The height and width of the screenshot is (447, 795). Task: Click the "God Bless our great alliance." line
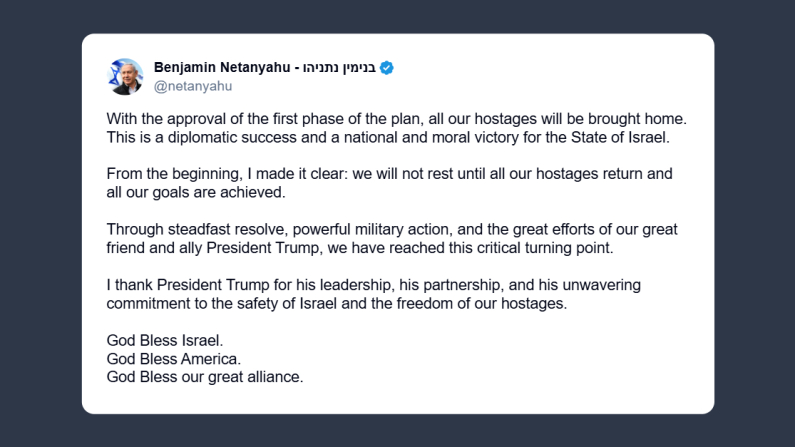[x=204, y=377]
